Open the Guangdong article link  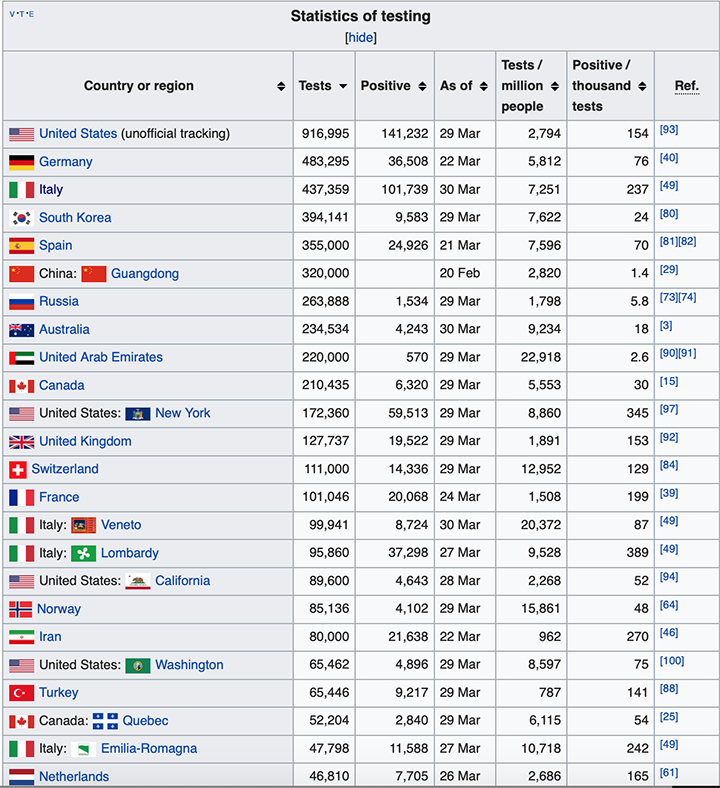tap(145, 274)
